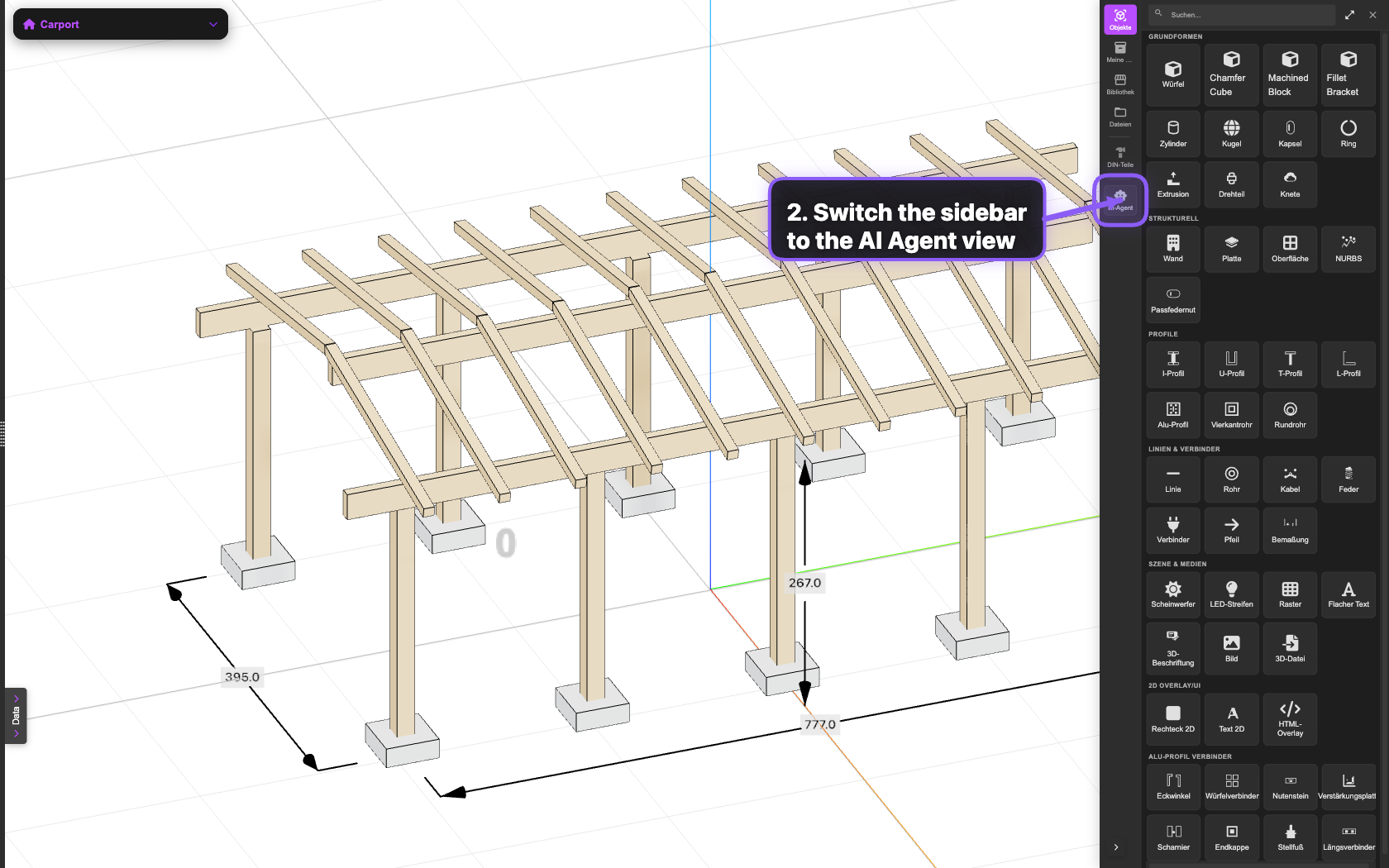Insert an I-Profil beam
This screenshot has width=1389, height=868.
[1172, 365]
